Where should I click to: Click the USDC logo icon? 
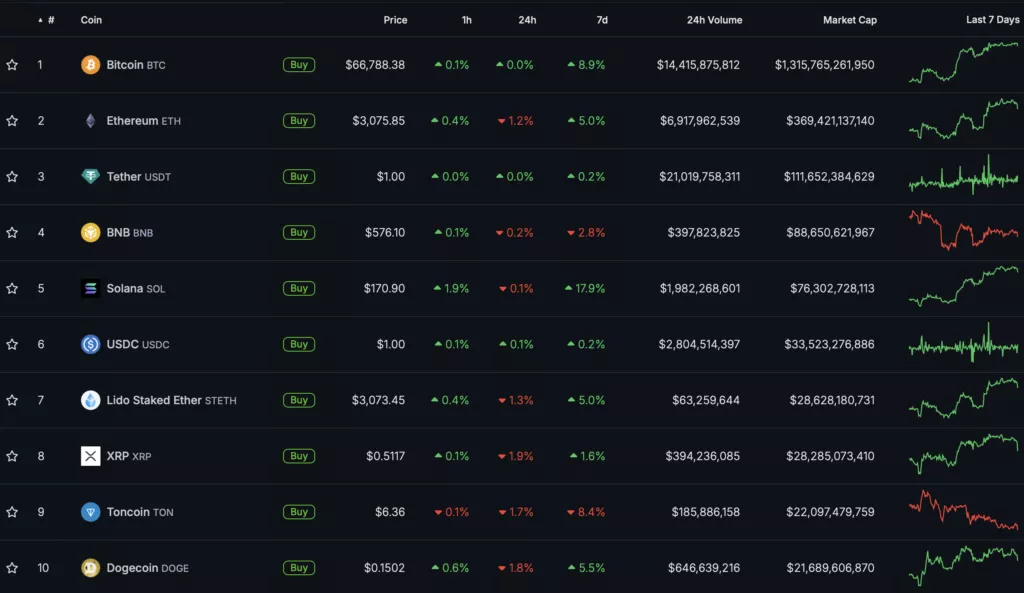coord(90,344)
